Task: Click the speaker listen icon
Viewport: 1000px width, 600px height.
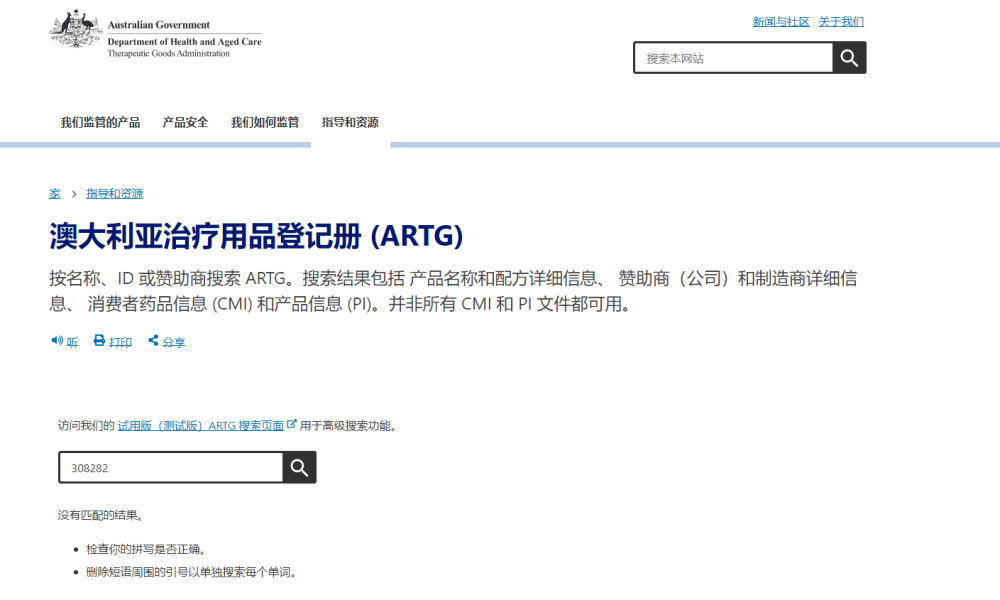Action: pyautogui.click(x=57, y=341)
